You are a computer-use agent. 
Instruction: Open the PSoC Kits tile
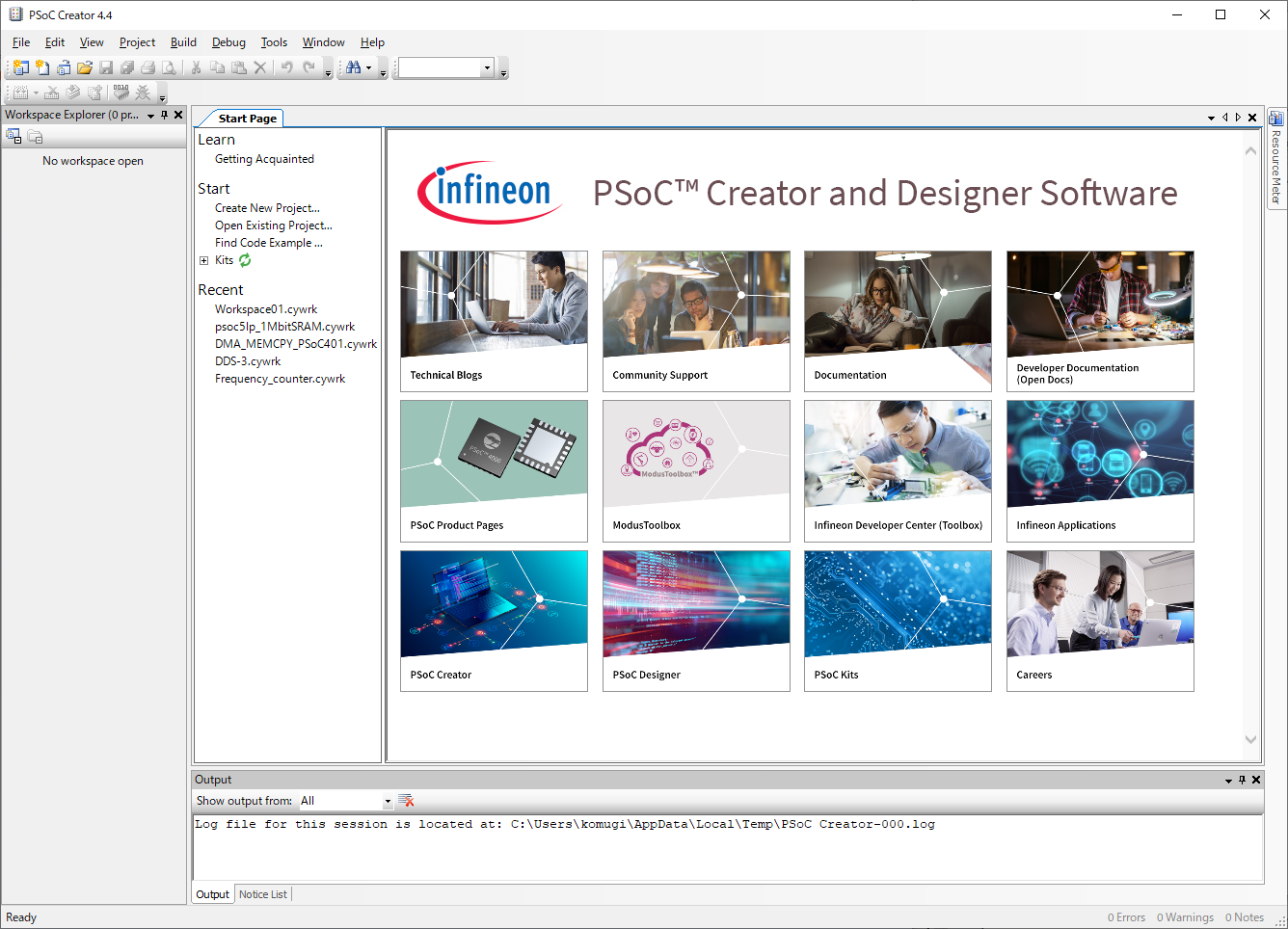(x=898, y=621)
